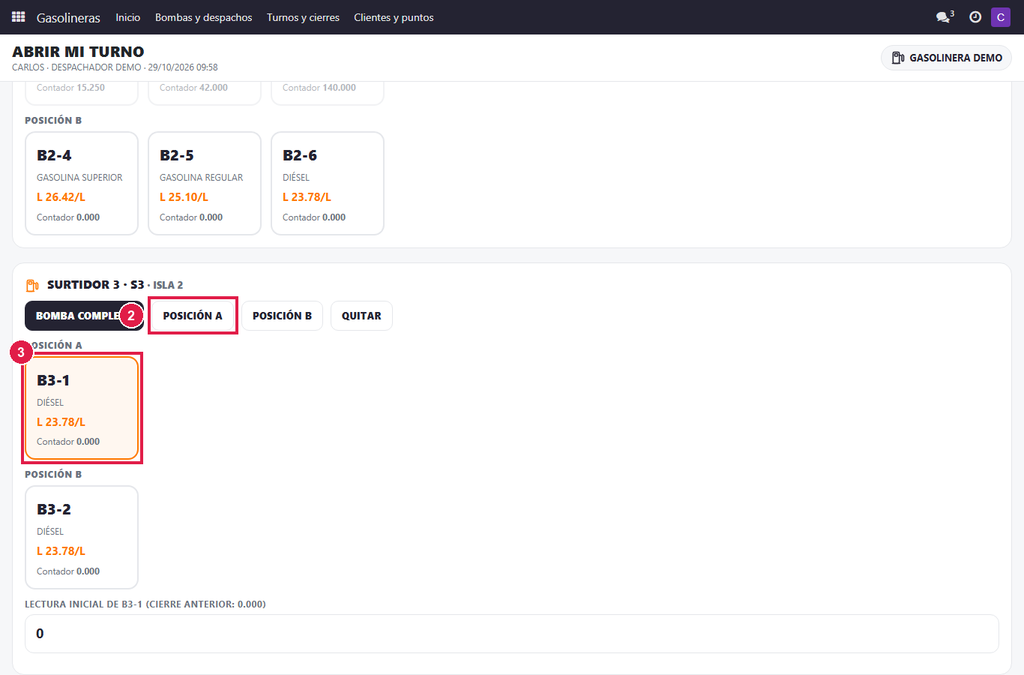Image resolution: width=1024 pixels, height=675 pixels.
Task: Click the Contador 42.000 reading
Action: tap(193, 87)
